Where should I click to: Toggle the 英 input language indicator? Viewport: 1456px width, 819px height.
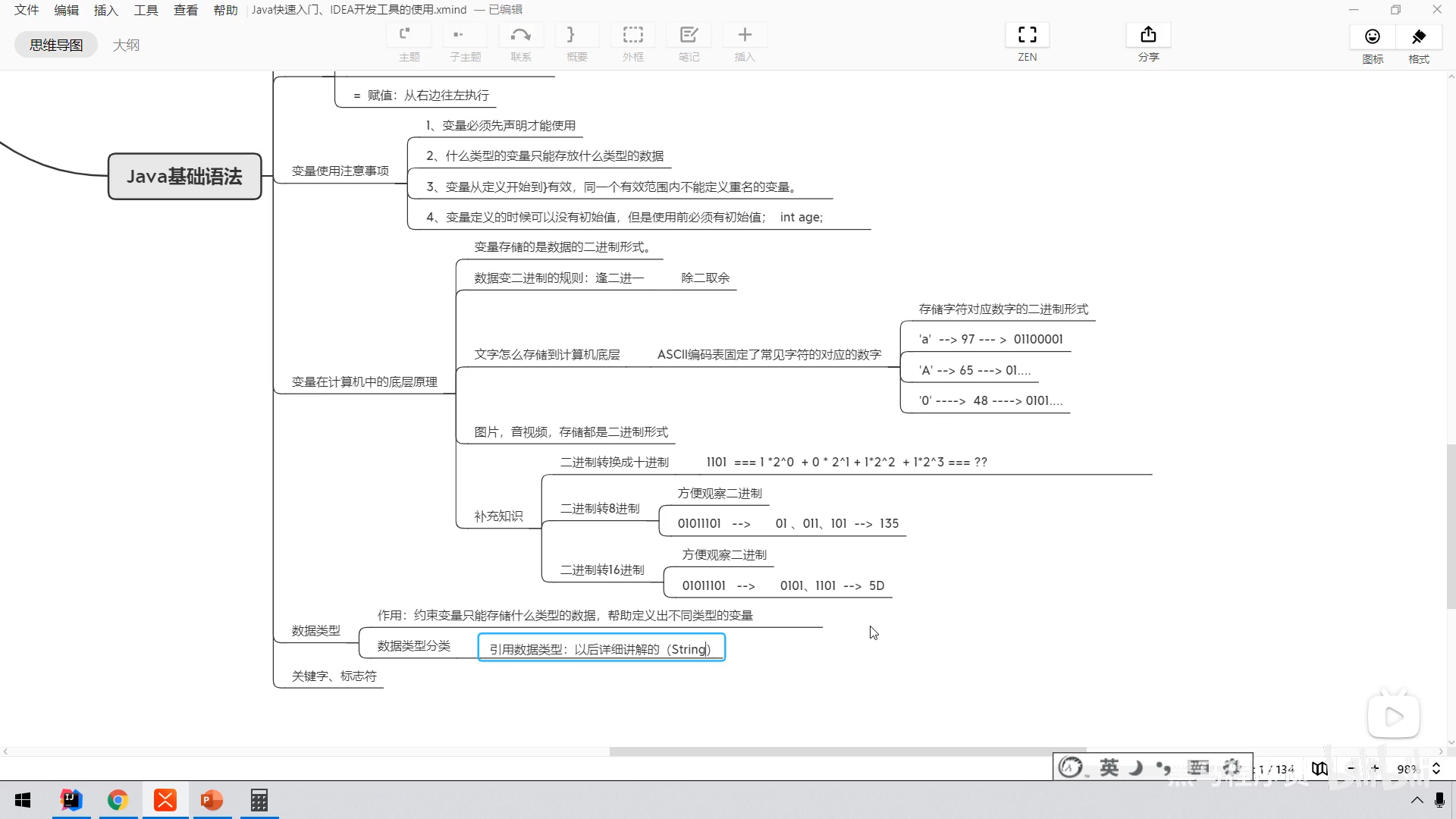(1109, 767)
